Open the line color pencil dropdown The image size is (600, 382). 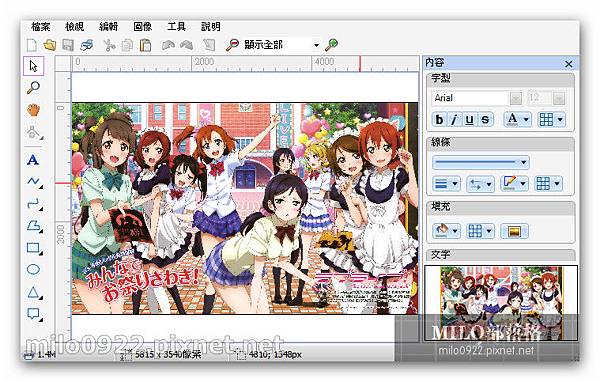[514, 184]
